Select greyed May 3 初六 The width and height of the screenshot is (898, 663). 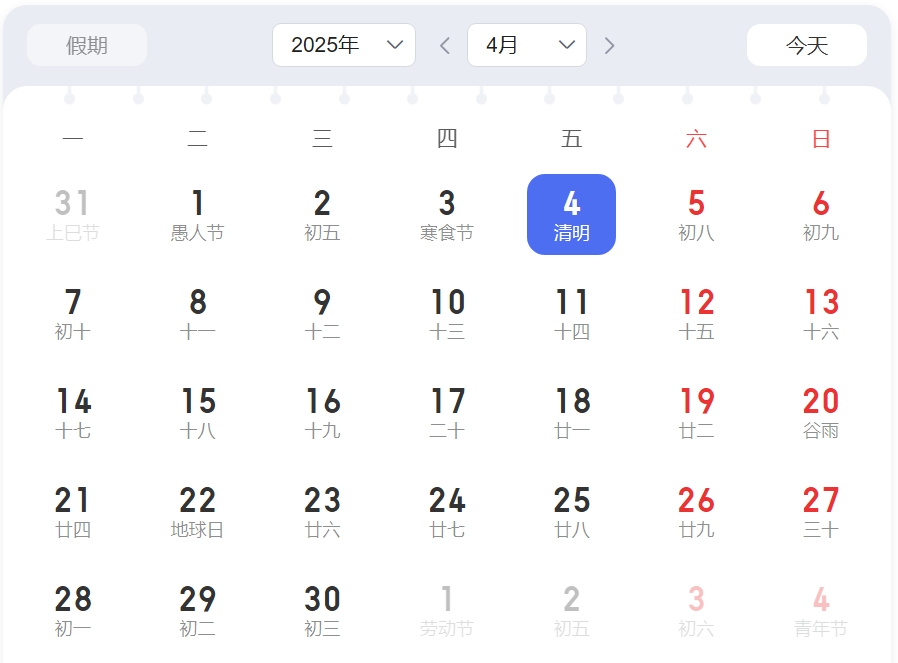point(696,611)
